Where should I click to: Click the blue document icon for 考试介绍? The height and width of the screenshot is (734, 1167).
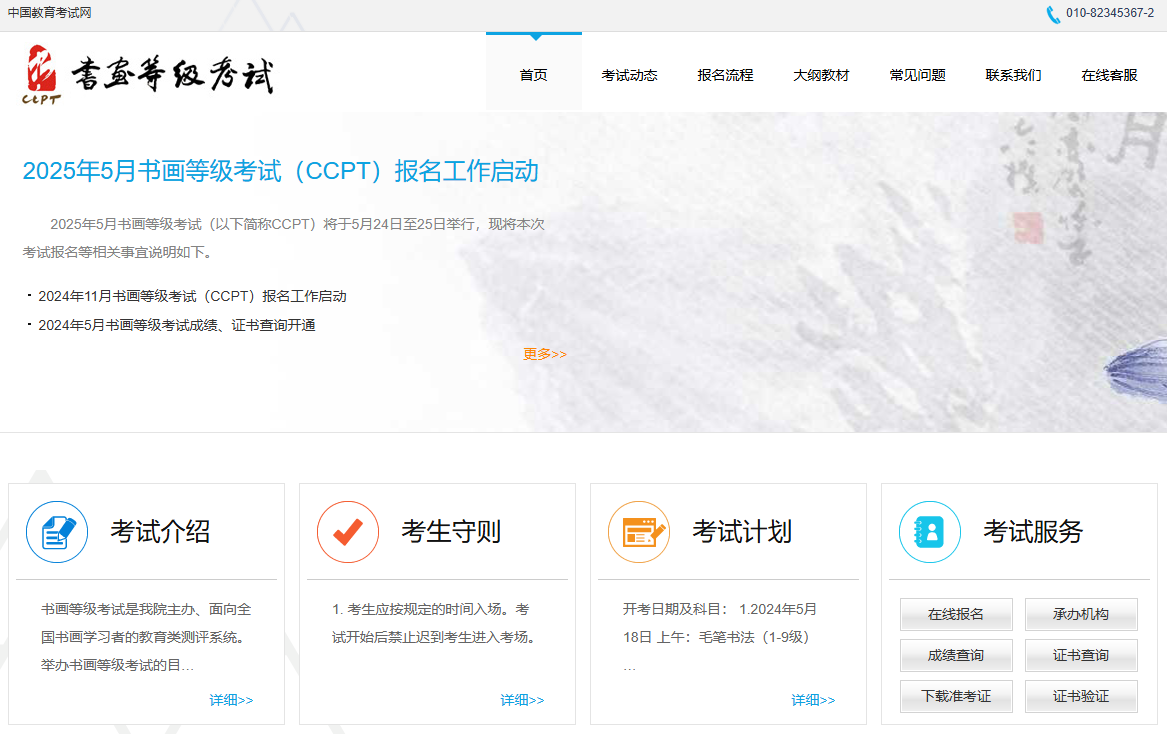pos(57,532)
